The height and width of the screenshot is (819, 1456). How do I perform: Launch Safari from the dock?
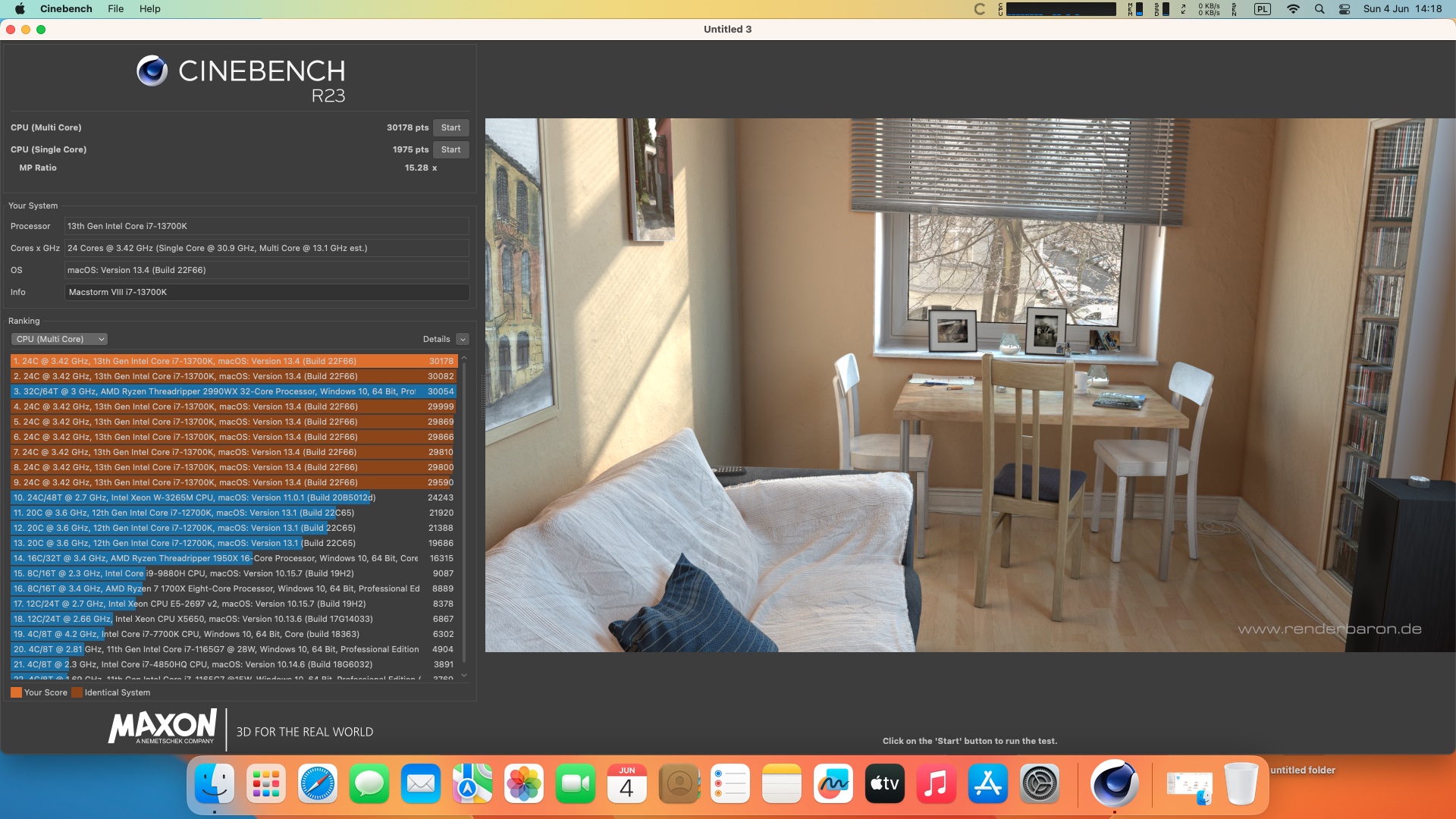click(x=318, y=783)
